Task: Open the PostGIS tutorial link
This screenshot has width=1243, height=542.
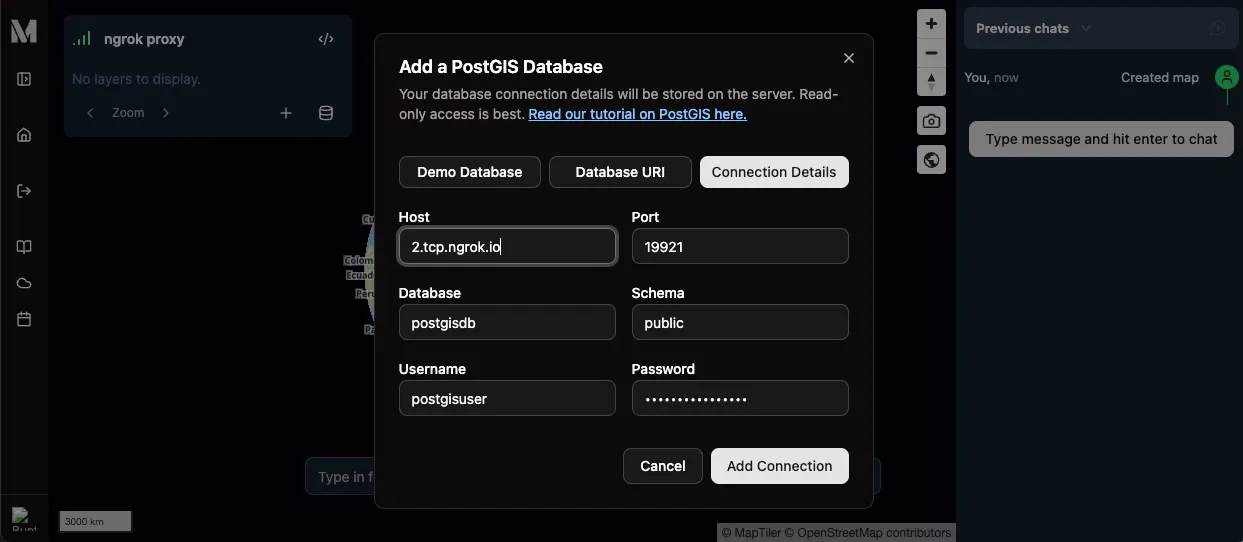Action: click(x=637, y=114)
